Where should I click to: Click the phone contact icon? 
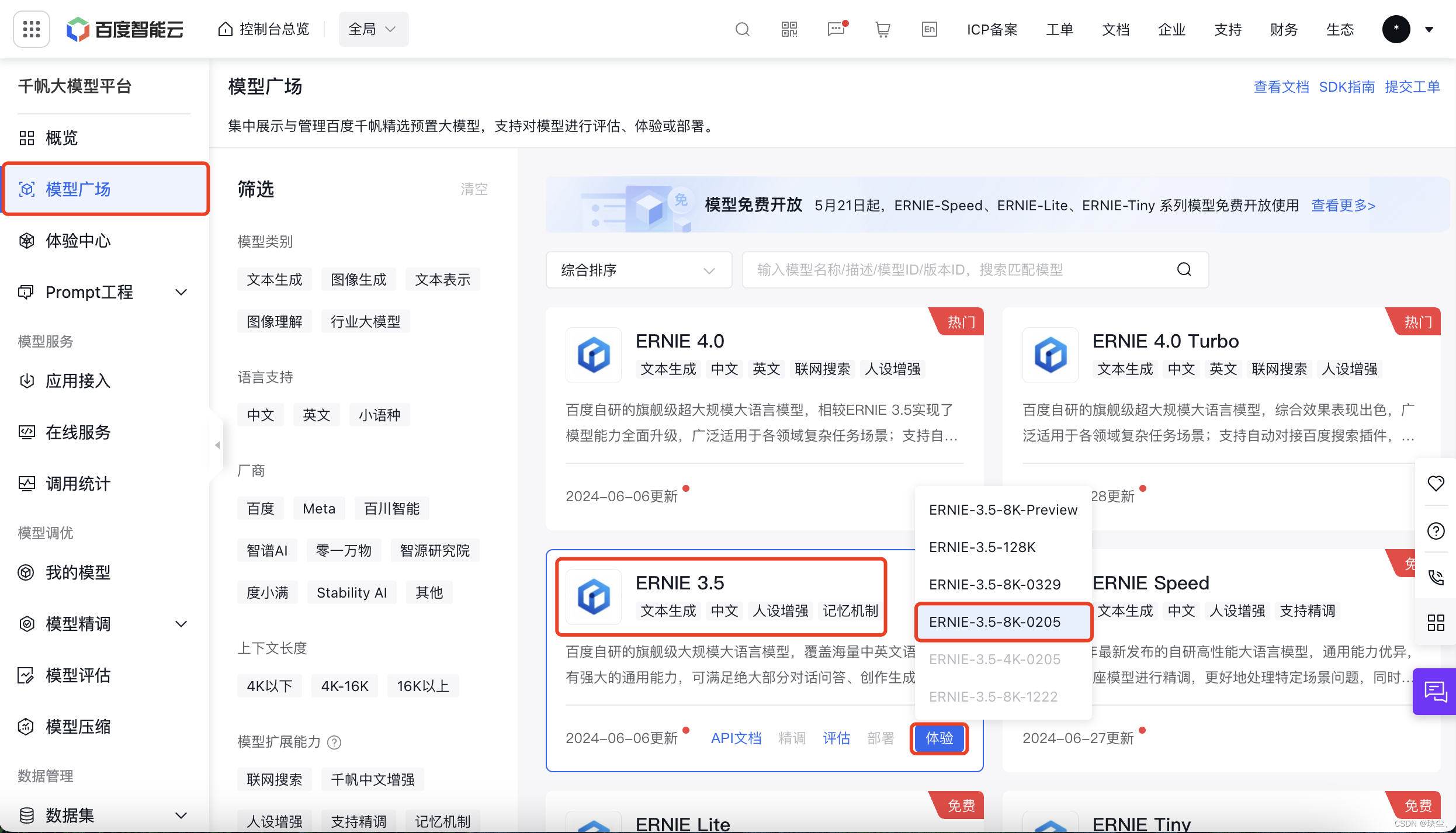click(1436, 577)
